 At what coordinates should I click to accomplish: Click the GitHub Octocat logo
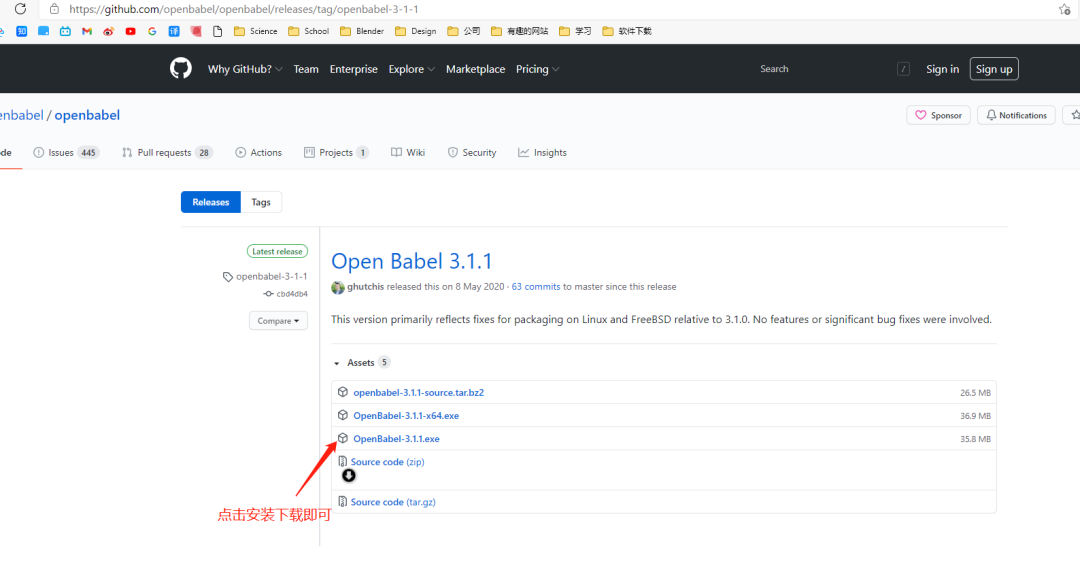[180, 68]
